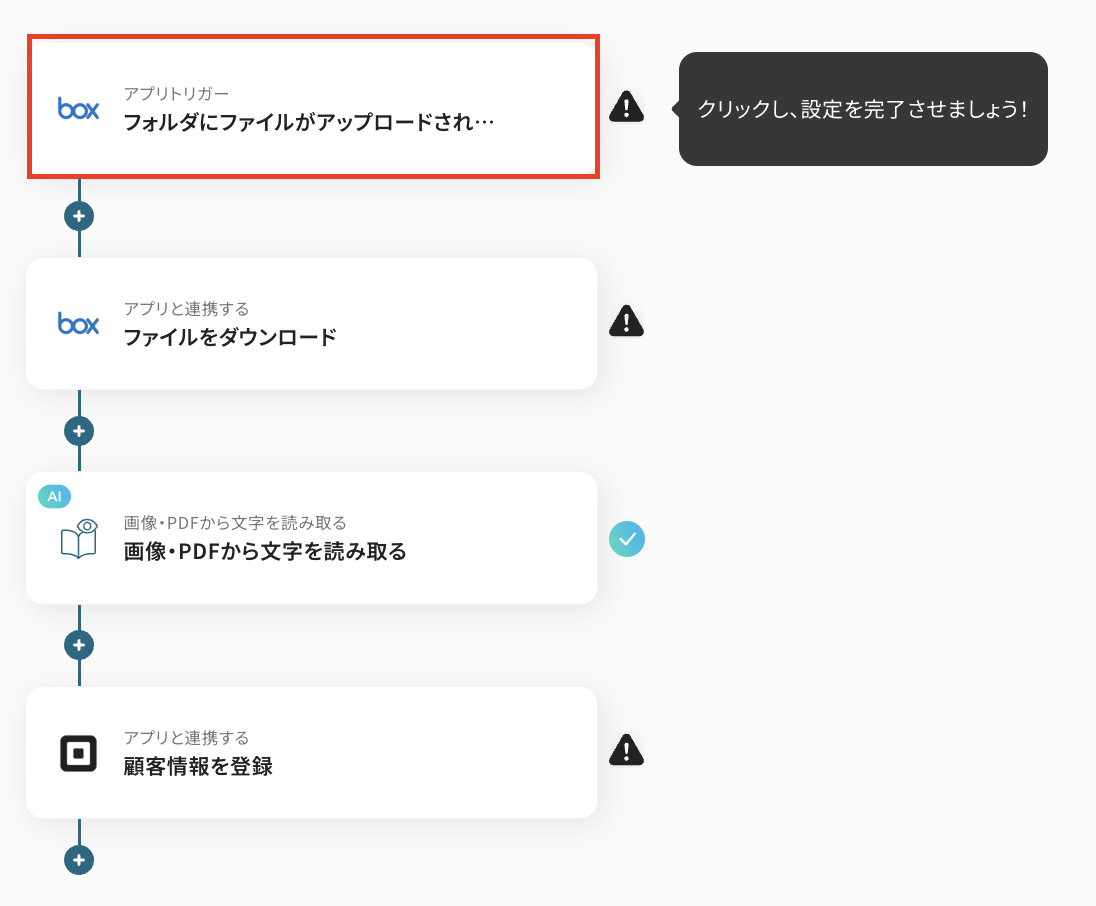Click the Box icon on trigger step
The image size is (1096, 906).
point(78,109)
